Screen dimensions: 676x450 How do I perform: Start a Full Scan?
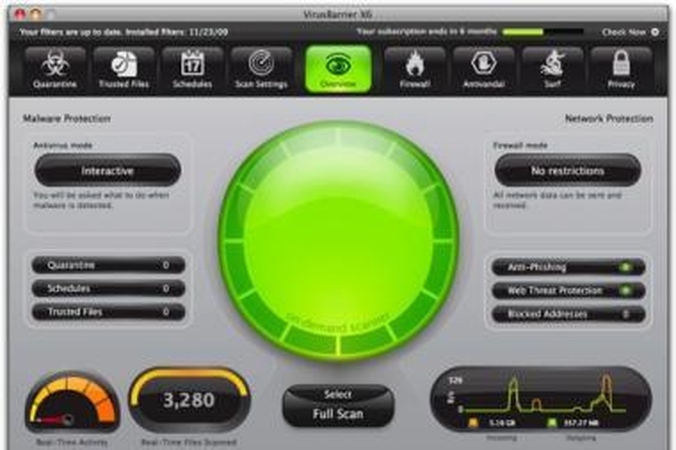pyautogui.click(x=338, y=414)
